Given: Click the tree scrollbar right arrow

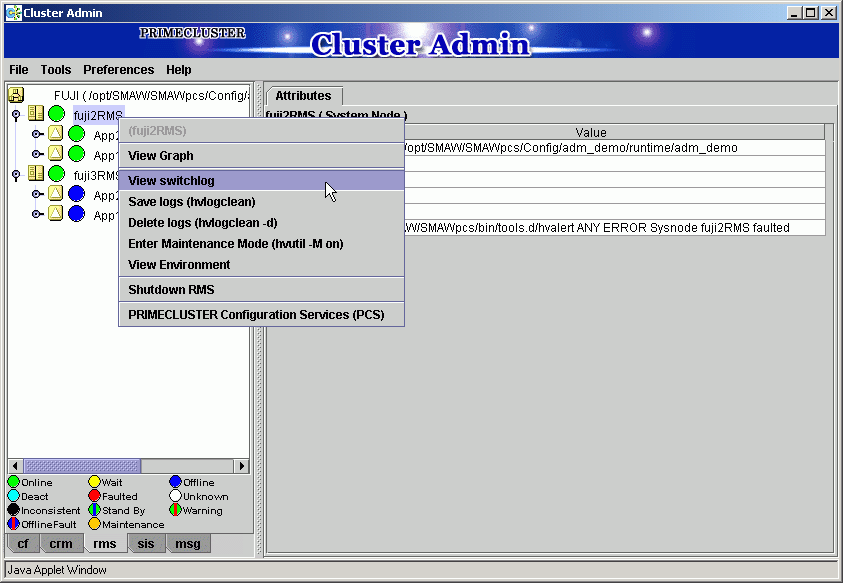Looking at the screenshot, I should tap(241, 466).
